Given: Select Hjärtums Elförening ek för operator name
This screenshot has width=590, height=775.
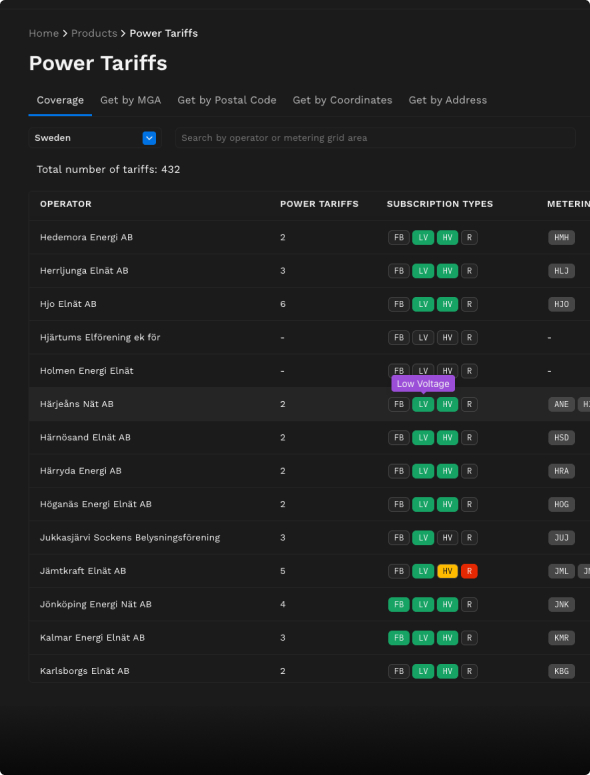Looking at the screenshot, I should [100, 338].
